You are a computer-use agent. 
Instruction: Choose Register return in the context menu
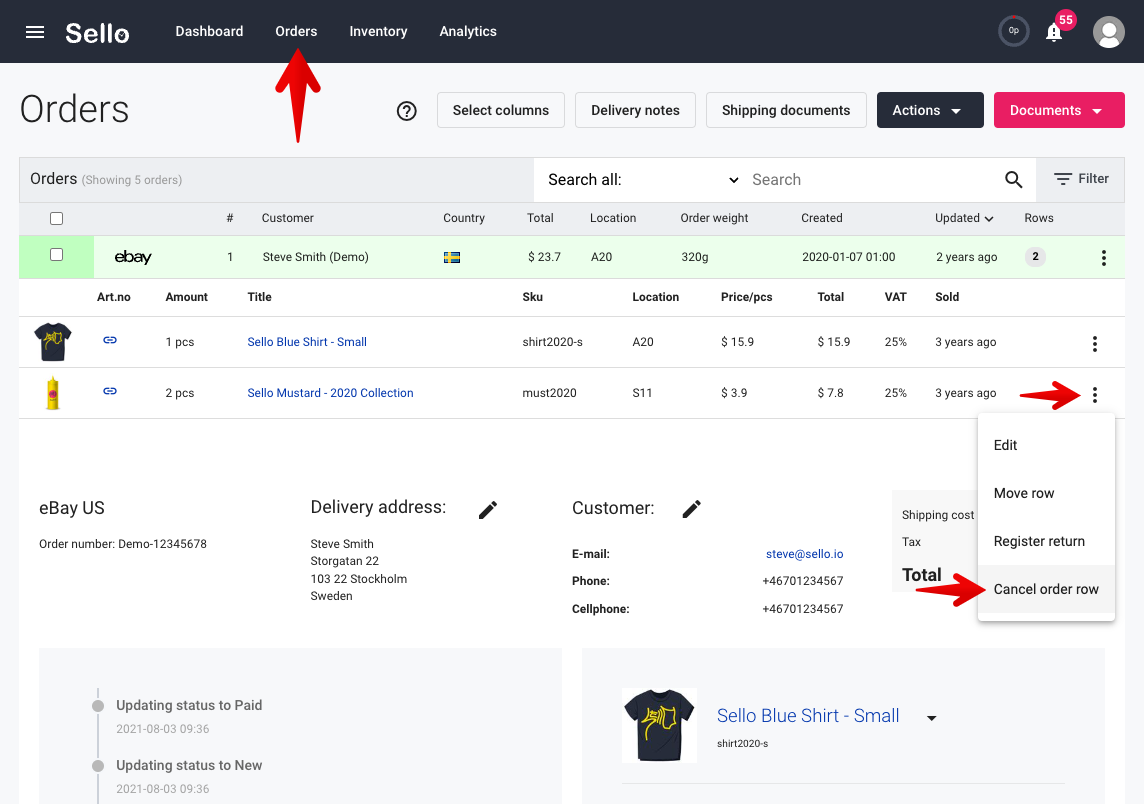pos(1046,541)
